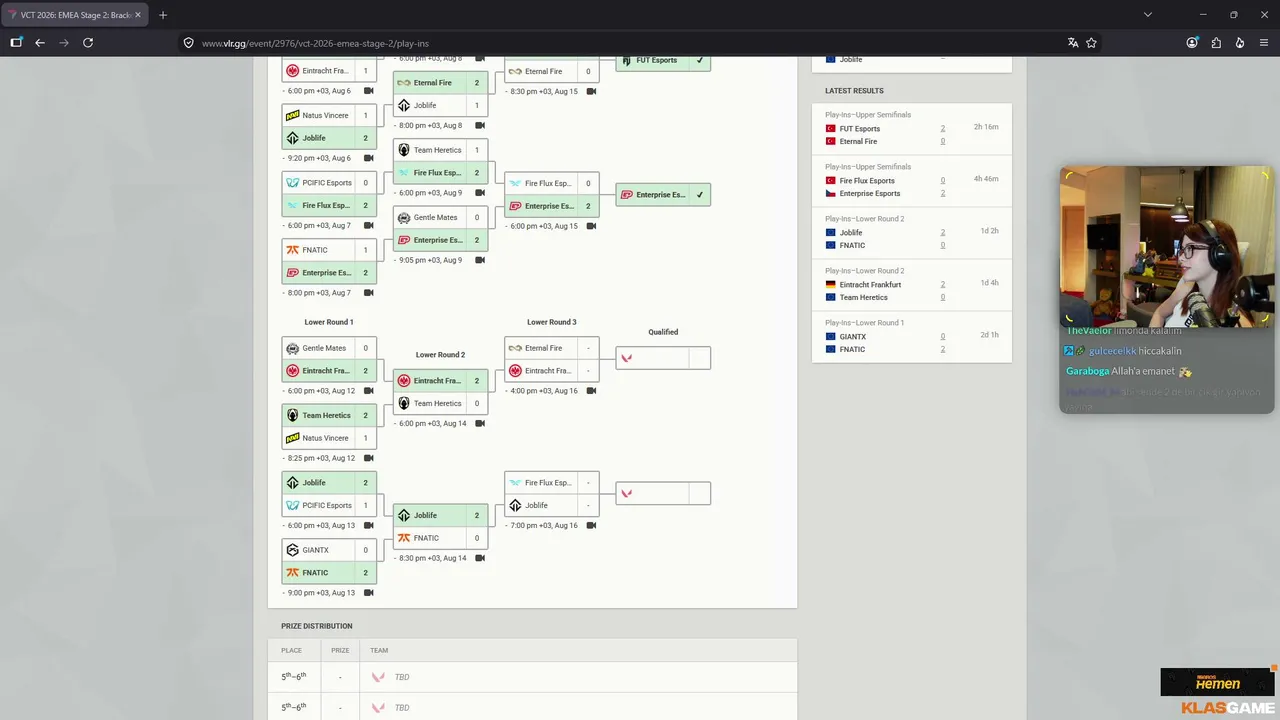Open the Enterprise Esports qualified box with checkmark
The height and width of the screenshot is (720, 1280).
[x=663, y=195]
